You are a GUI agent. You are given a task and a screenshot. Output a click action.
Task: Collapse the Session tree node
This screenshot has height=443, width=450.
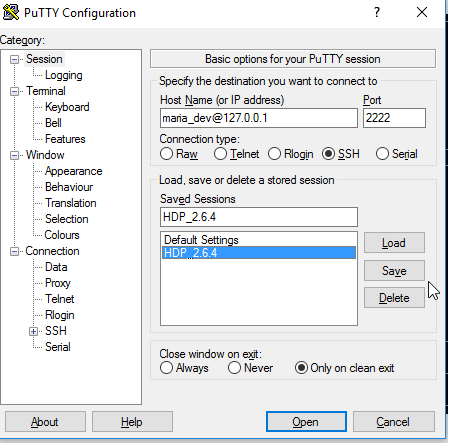click(14, 60)
